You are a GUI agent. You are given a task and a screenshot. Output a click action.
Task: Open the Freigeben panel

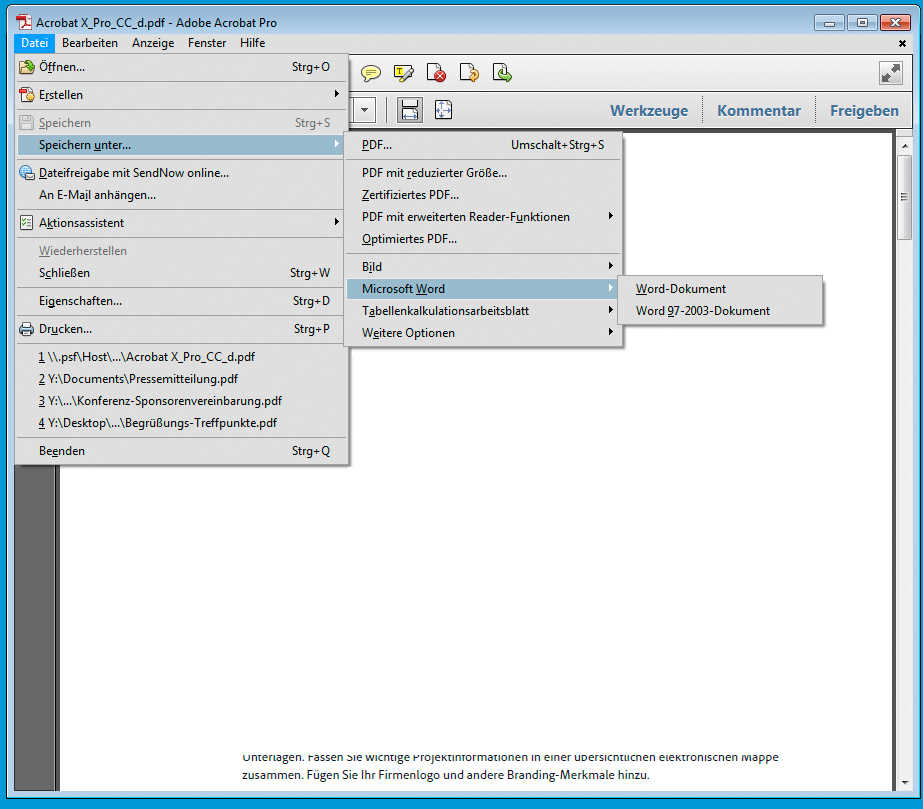pos(864,111)
